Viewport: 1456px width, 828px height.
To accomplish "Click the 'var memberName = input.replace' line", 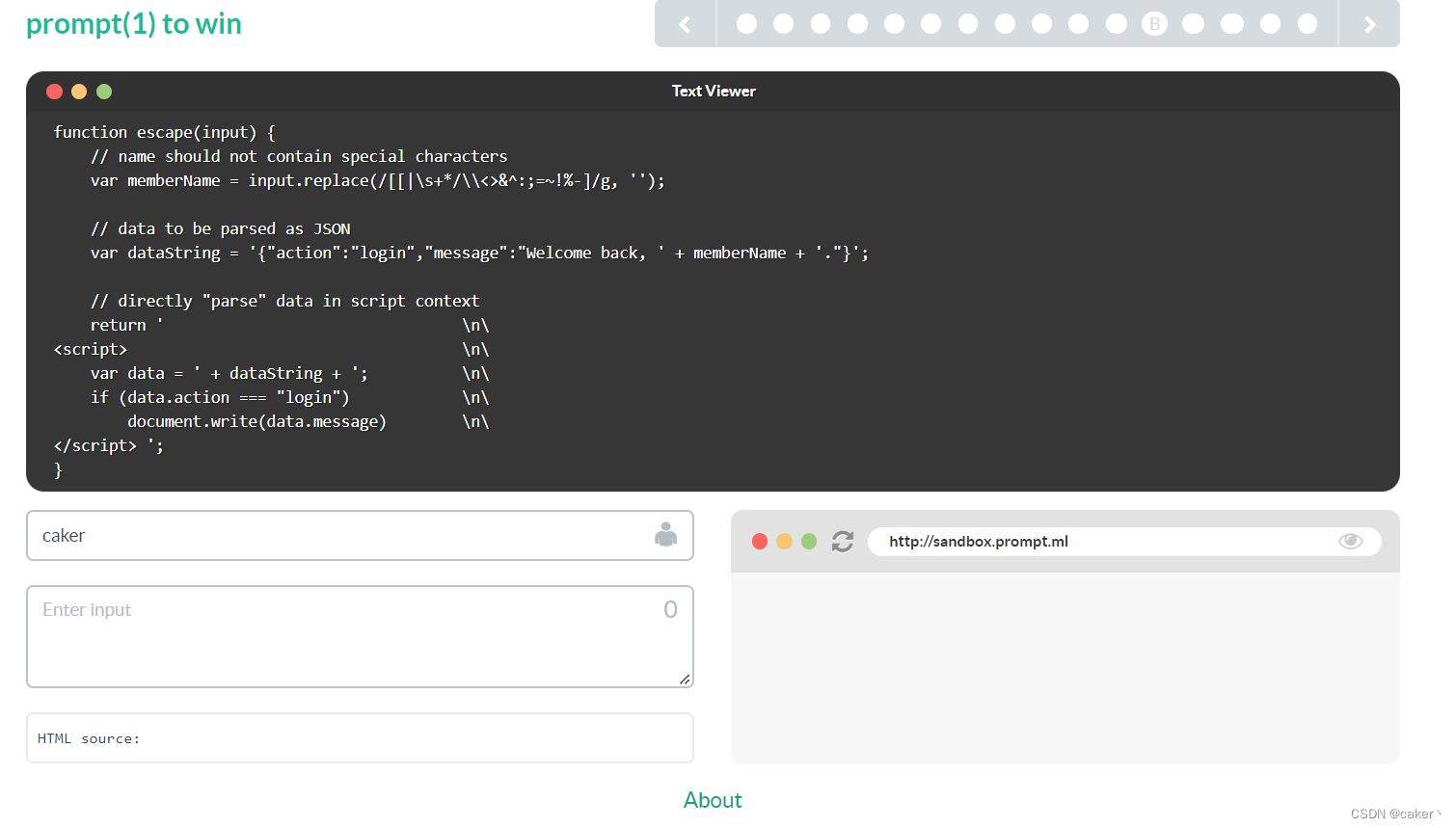I will point(377,180).
